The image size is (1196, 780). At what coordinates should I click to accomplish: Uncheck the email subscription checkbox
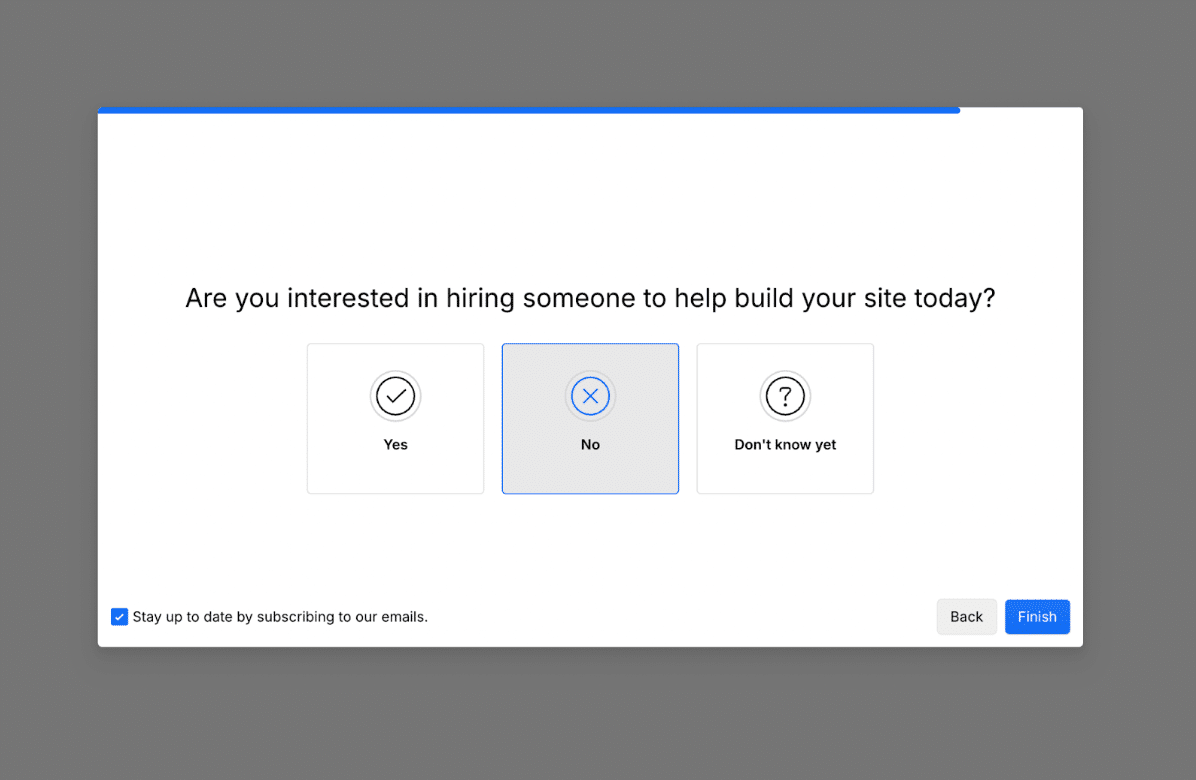pos(119,617)
